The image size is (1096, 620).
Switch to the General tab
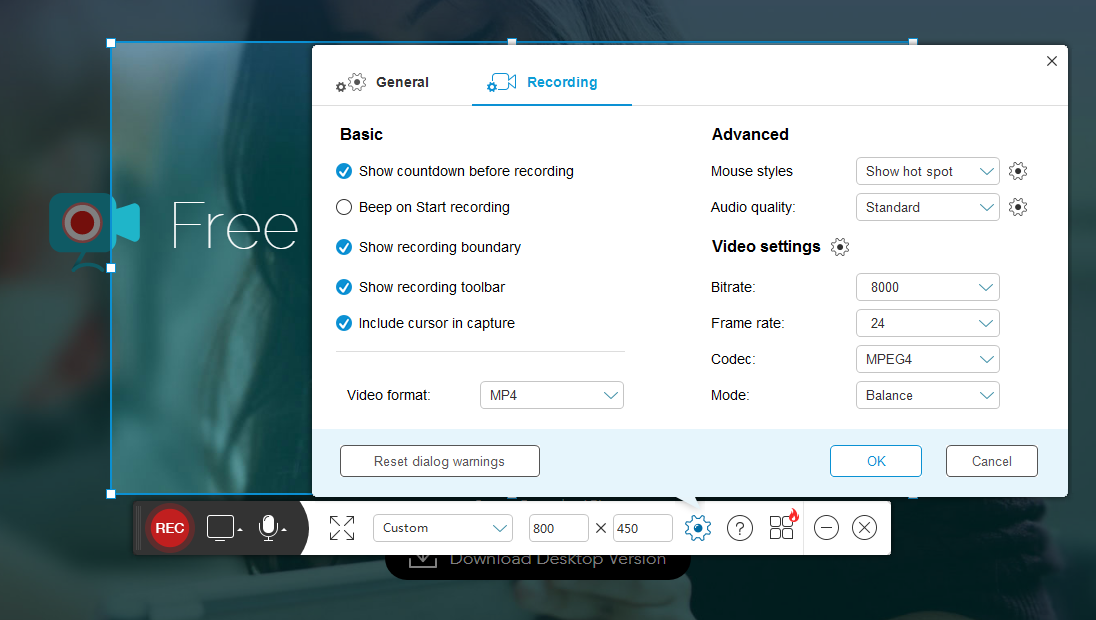coord(403,82)
